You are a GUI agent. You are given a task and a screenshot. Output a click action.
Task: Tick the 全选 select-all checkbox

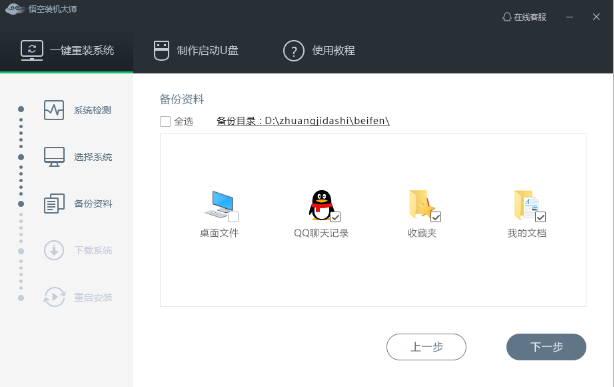[x=165, y=121]
